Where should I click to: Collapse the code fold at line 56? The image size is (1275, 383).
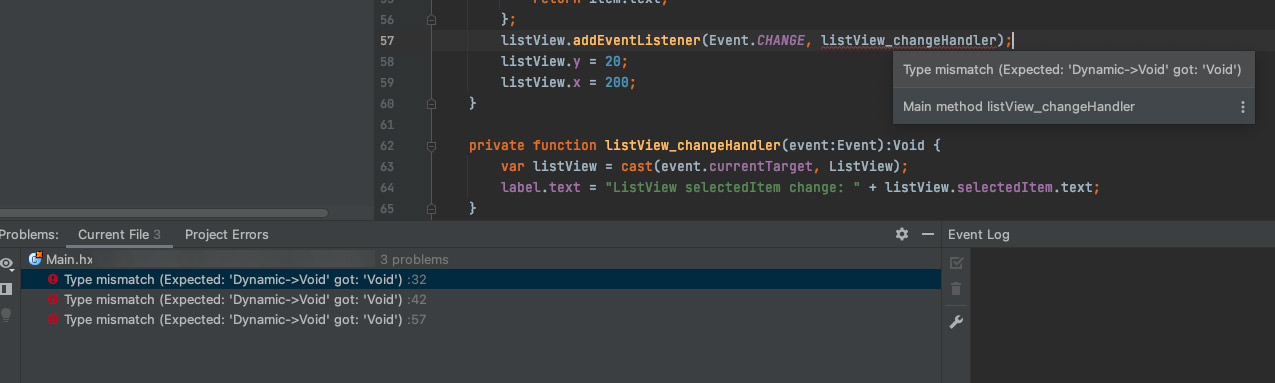[431, 20]
